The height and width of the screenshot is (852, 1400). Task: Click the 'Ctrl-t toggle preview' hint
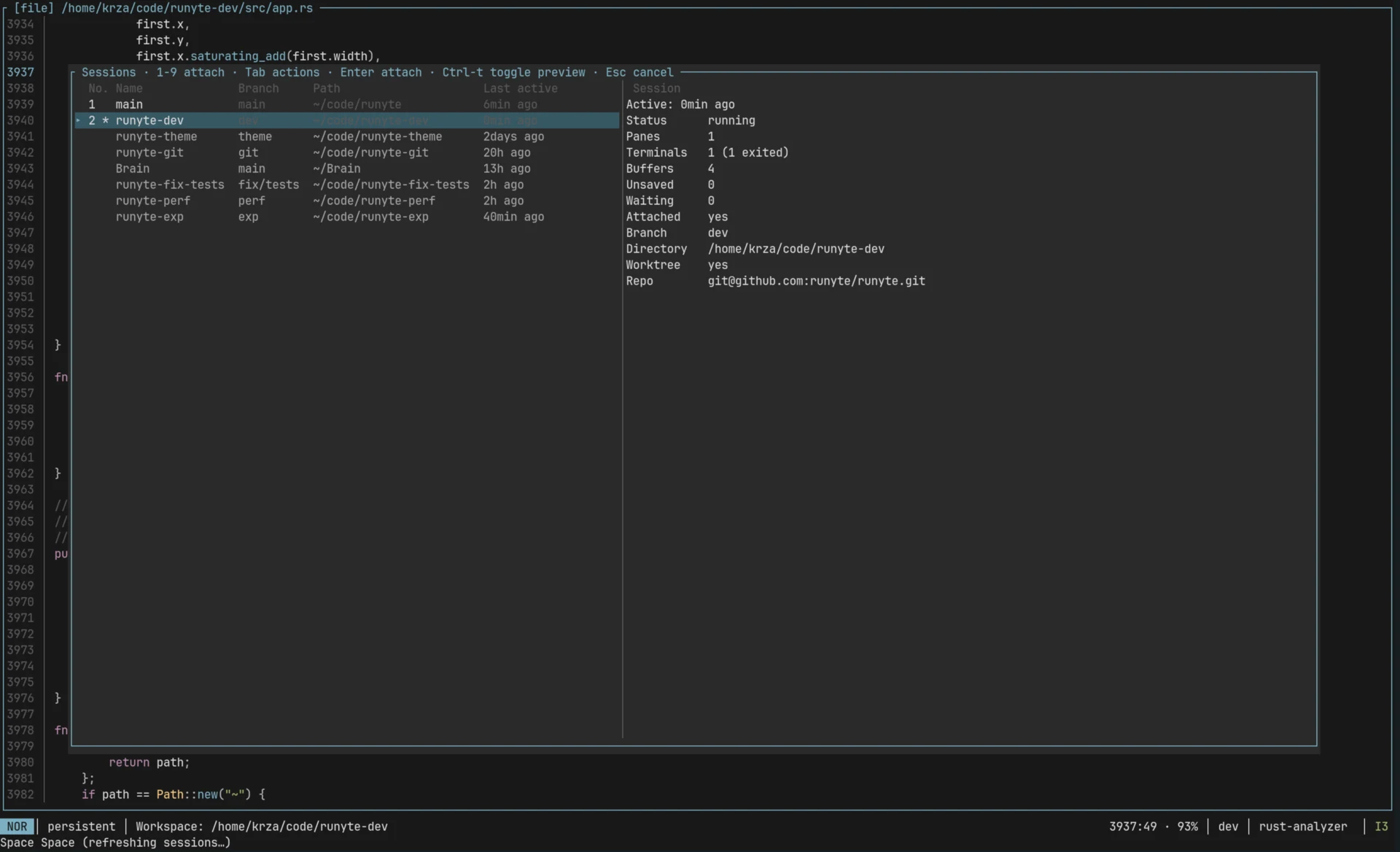513,72
